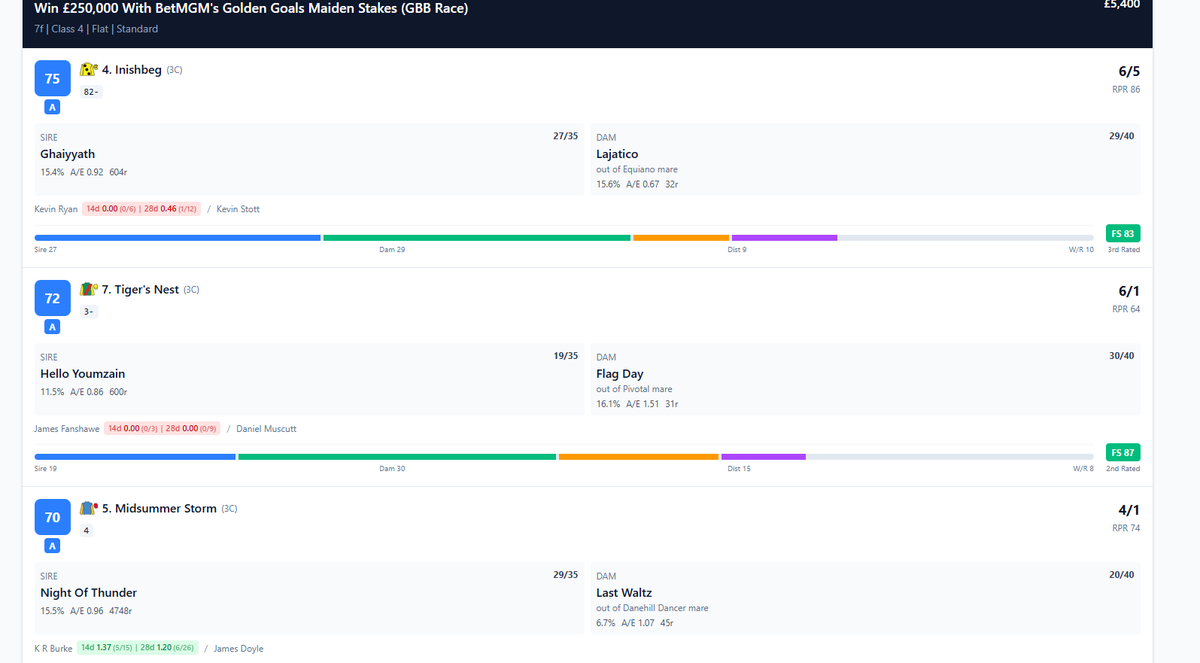The height and width of the screenshot is (663, 1200).
Task: Select the blue 70 rating badge
Action: 52,517
